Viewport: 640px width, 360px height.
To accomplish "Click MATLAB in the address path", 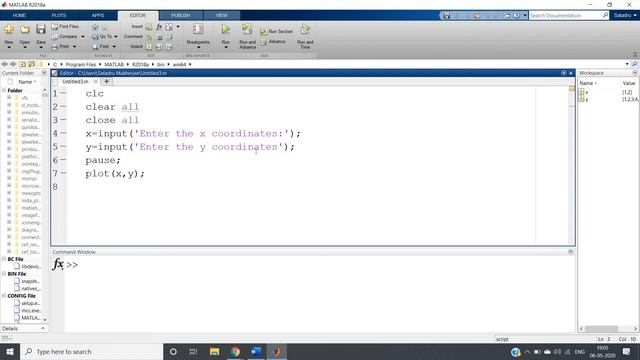I will [x=114, y=64].
